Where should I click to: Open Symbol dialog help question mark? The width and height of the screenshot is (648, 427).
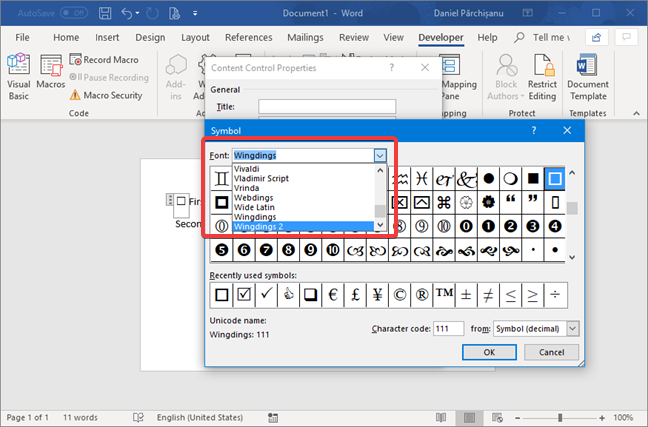(x=534, y=131)
